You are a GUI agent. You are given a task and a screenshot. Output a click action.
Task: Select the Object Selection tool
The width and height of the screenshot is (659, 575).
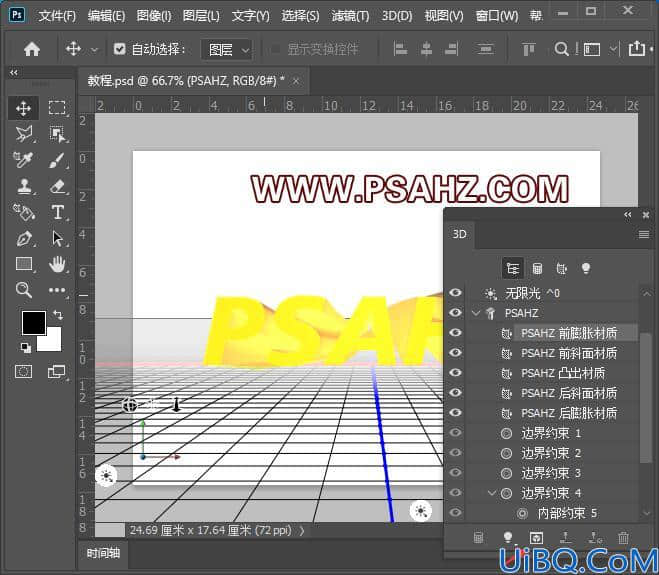(57, 134)
